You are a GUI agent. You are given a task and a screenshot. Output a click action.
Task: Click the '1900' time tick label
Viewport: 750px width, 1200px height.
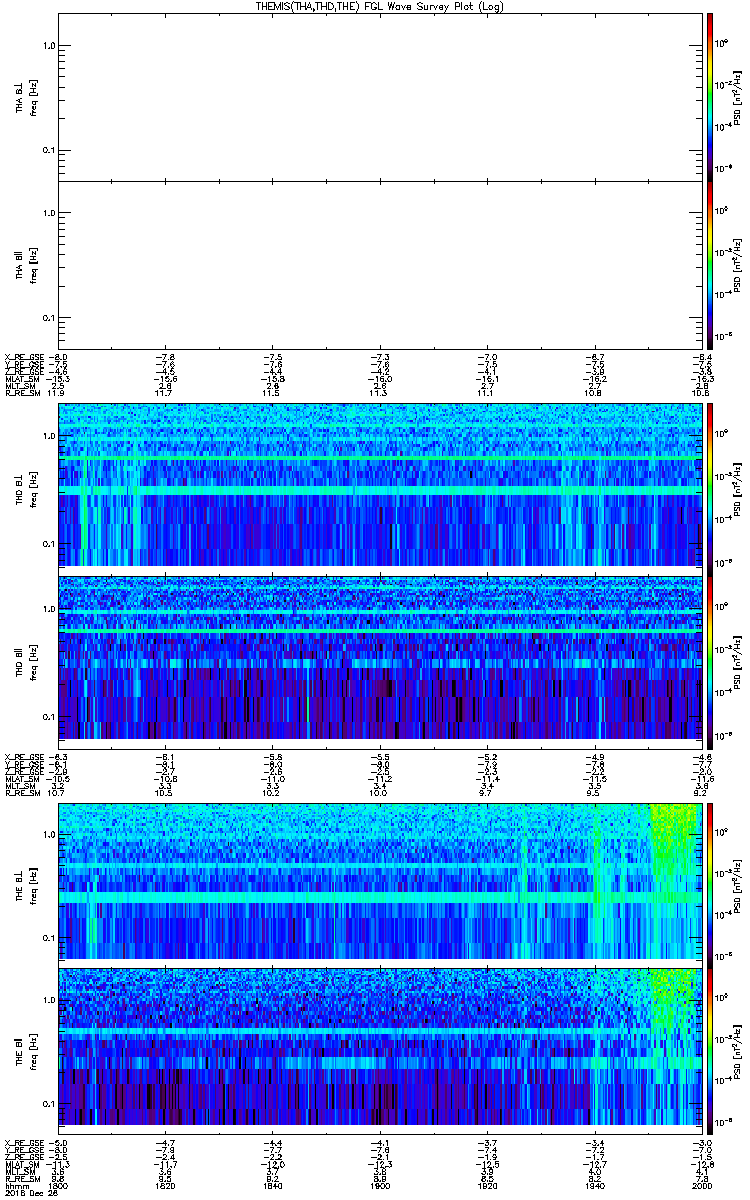pos(379,1185)
